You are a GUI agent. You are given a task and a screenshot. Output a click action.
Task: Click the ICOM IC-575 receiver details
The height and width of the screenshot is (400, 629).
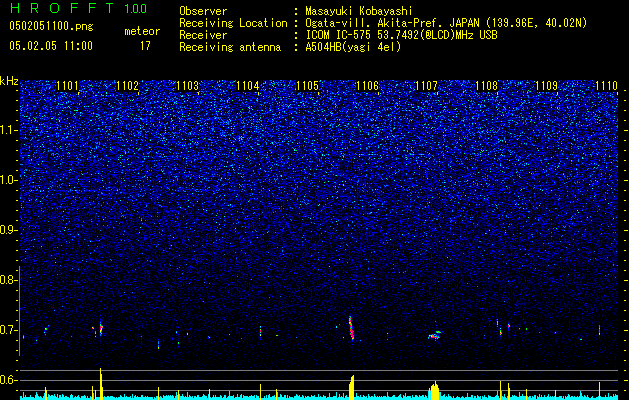[402, 35]
